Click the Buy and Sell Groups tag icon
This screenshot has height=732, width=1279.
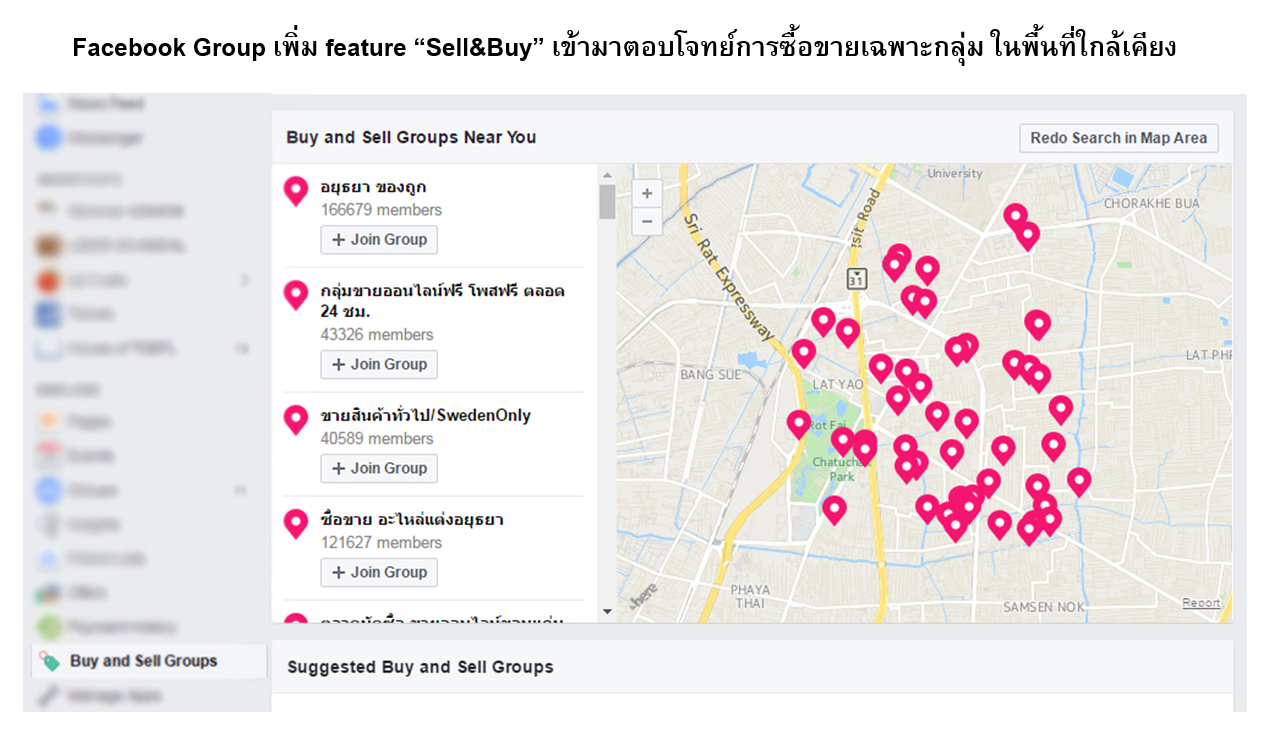click(48, 661)
